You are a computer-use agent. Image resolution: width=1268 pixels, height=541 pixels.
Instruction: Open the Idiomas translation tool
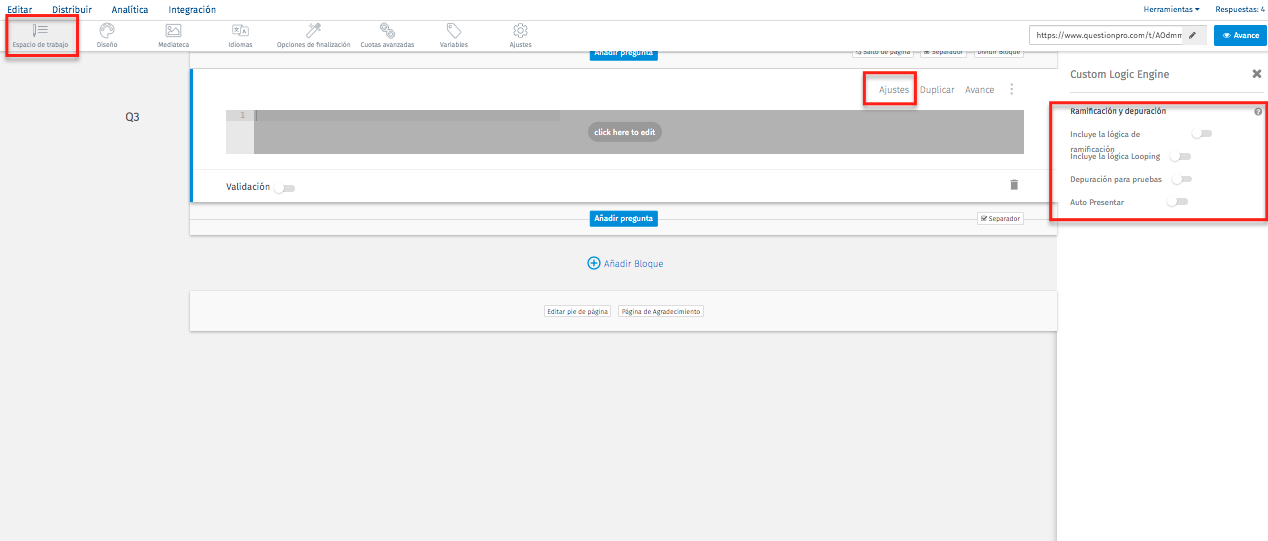point(240,36)
